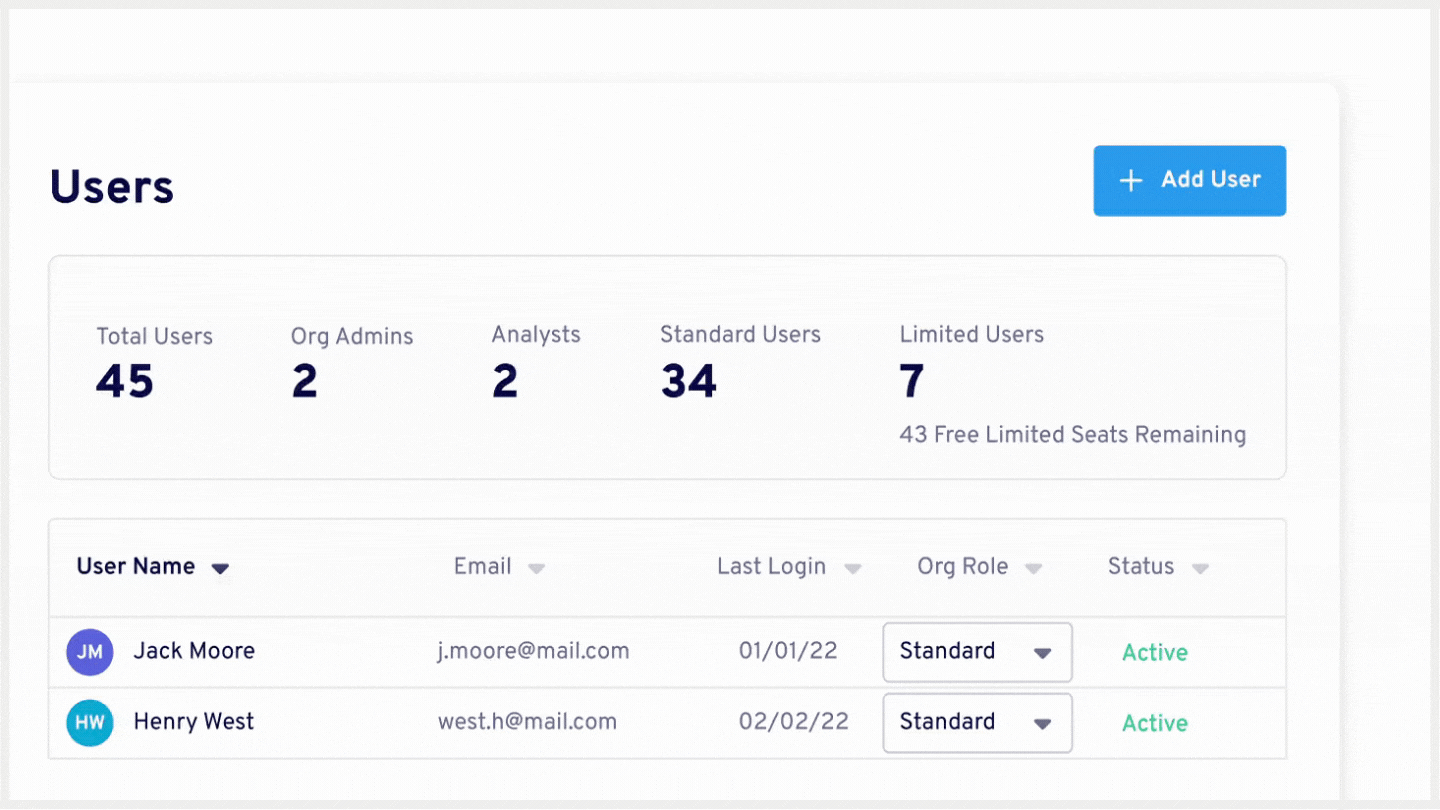Viewport: 1440px width, 810px height.
Task: Click the Add User button
Action: pyautogui.click(x=1189, y=181)
